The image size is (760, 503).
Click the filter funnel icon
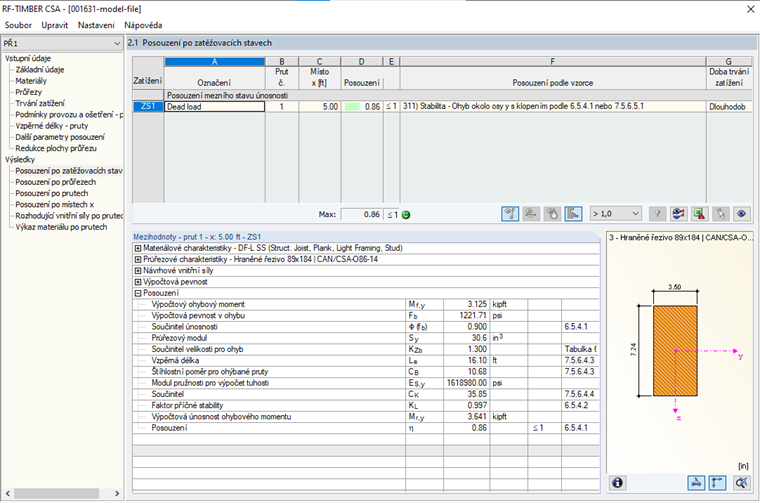click(x=657, y=214)
